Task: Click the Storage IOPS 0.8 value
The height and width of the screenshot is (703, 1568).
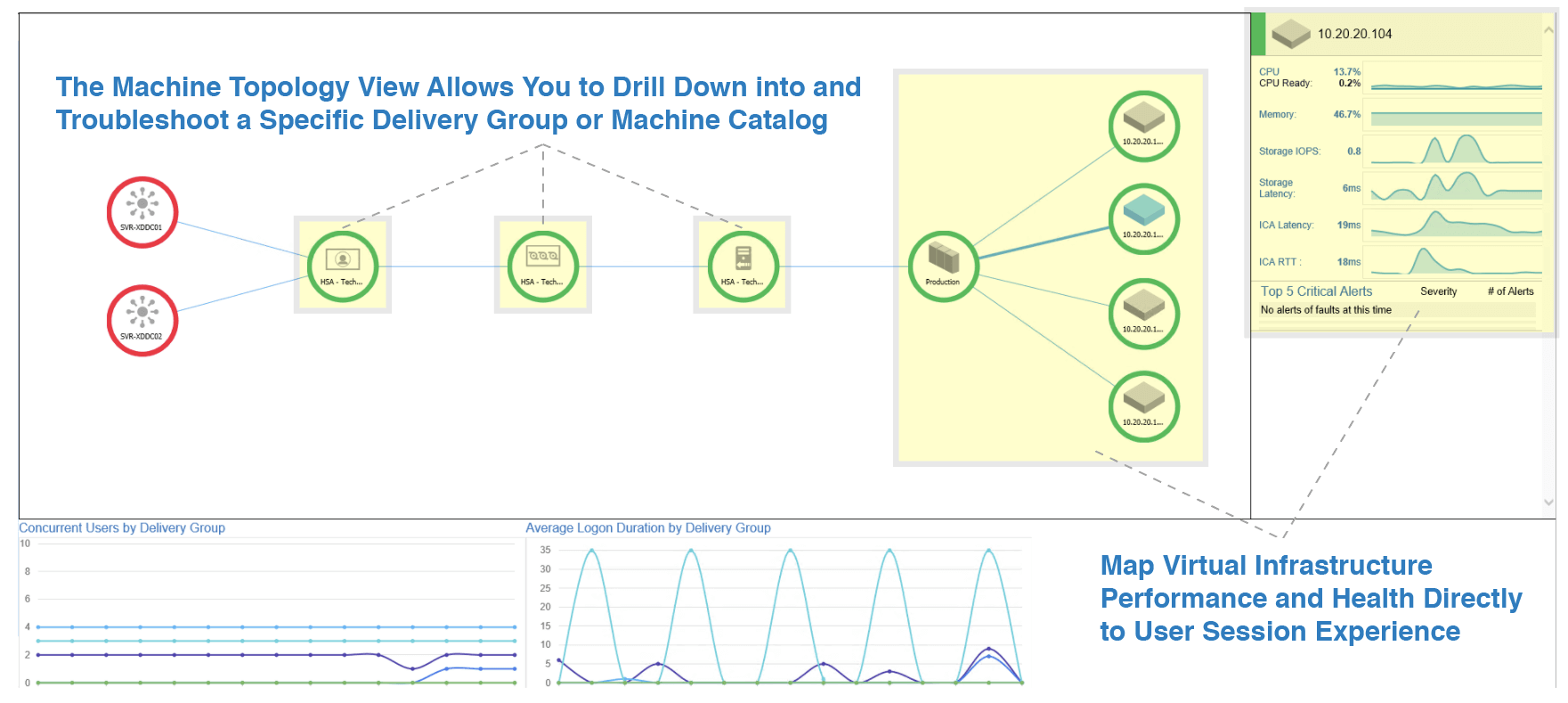Action: [x=1353, y=151]
